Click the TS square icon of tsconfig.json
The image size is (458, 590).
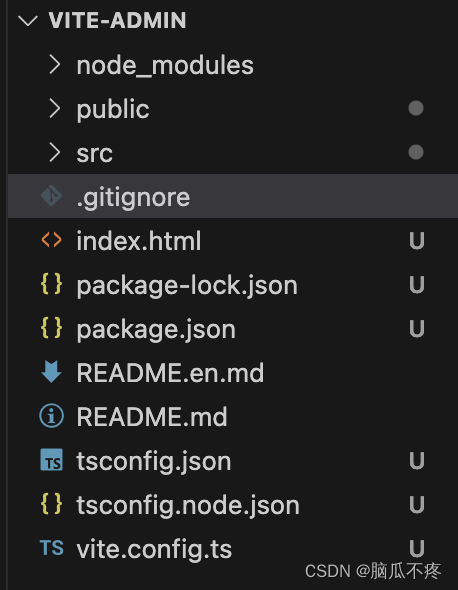[51, 460]
